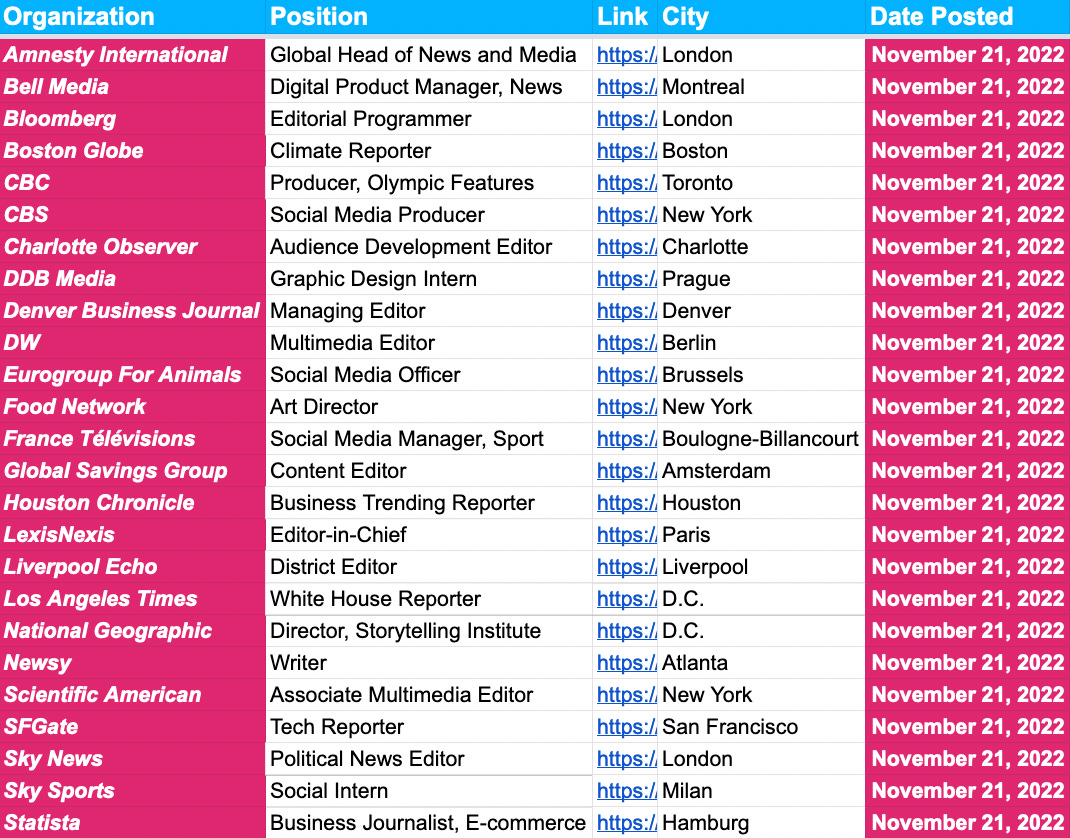Viewport: 1070px width, 838px height.
Task: Select the Bloomberg organization cell
Action: point(132,119)
